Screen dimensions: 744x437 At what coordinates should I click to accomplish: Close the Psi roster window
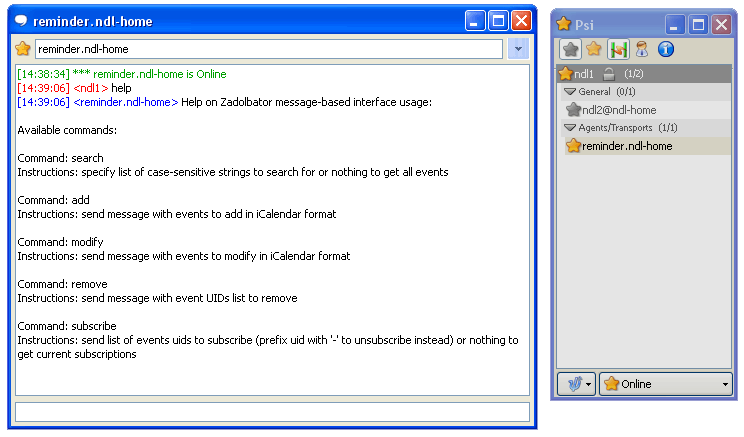[722, 24]
